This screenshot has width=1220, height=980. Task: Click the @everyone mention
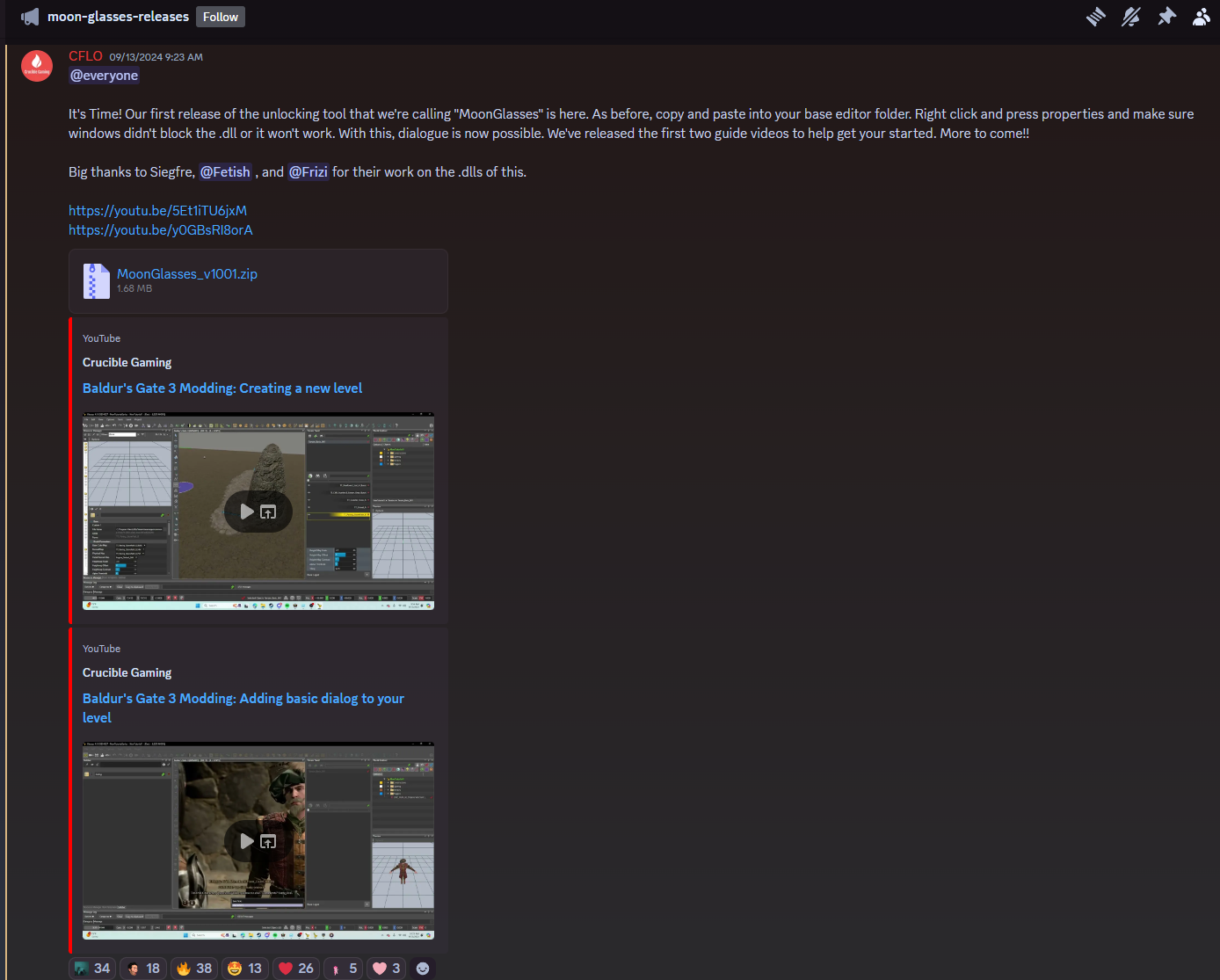(104, 76)
